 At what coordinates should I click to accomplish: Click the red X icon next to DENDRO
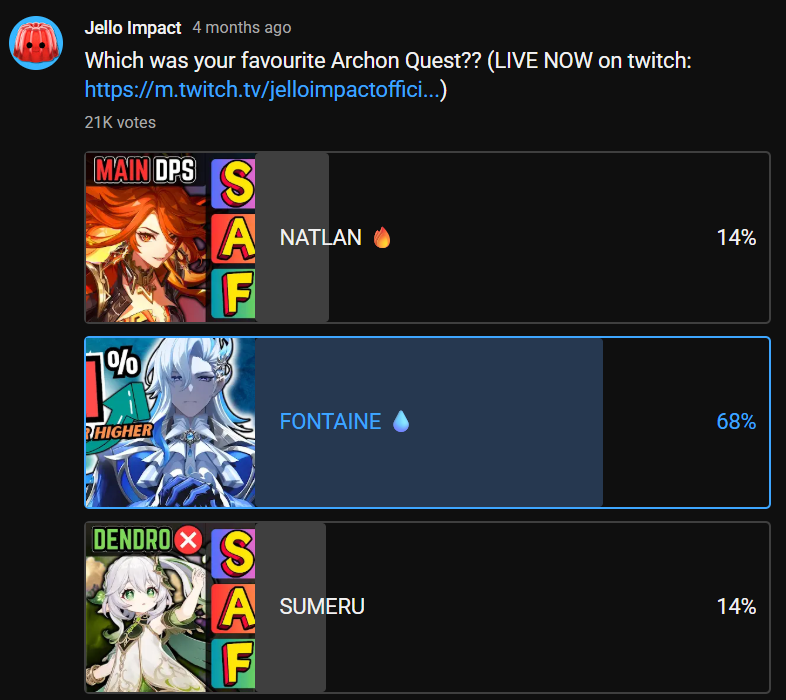[188, 540]
